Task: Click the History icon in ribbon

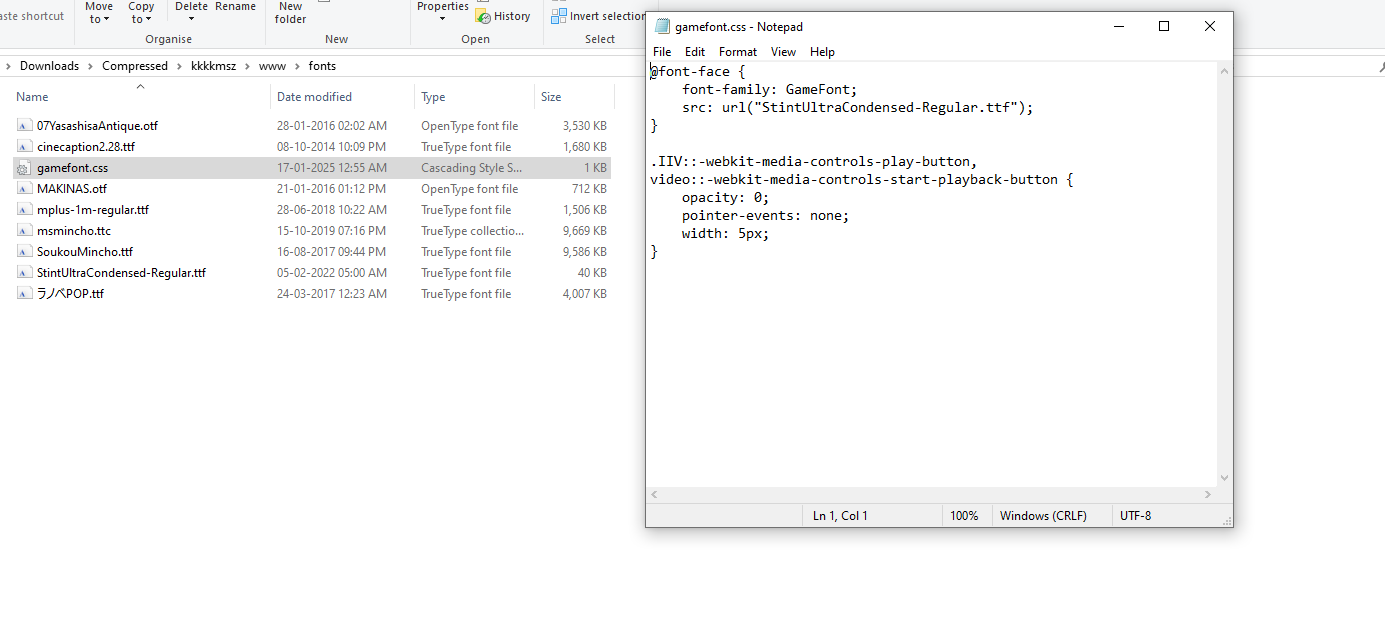Action: coord(483,16)
